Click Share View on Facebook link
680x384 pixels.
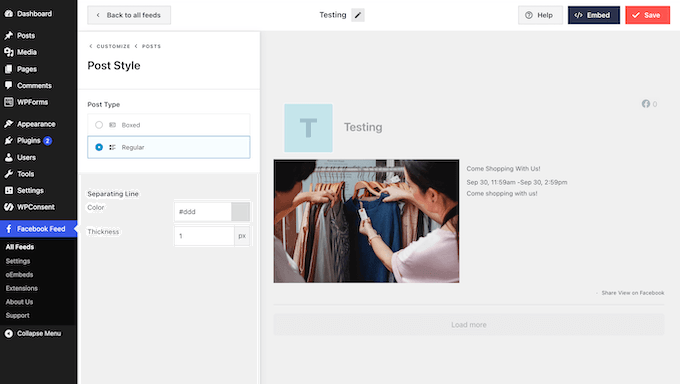(633, 293)
